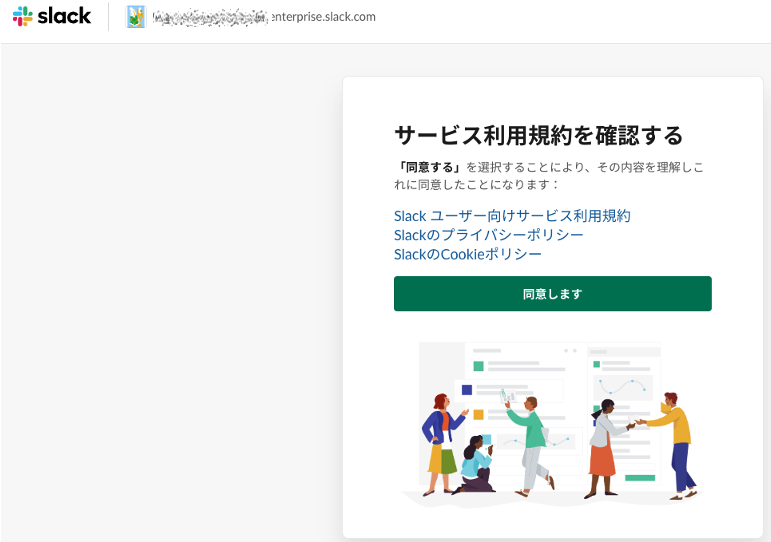This screenshot has width=771, height=542.
Task: Click the heading サービス利用規約を確認する
Action: point(539,135)
